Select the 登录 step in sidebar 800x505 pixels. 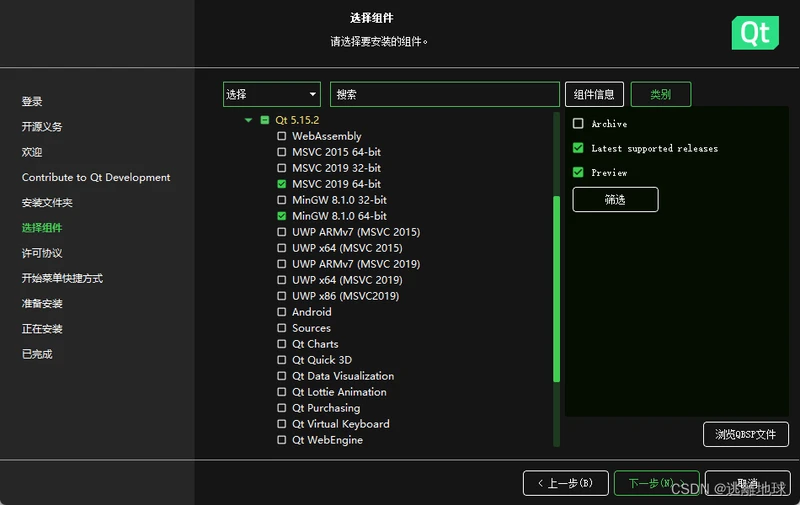coord(32,102)
